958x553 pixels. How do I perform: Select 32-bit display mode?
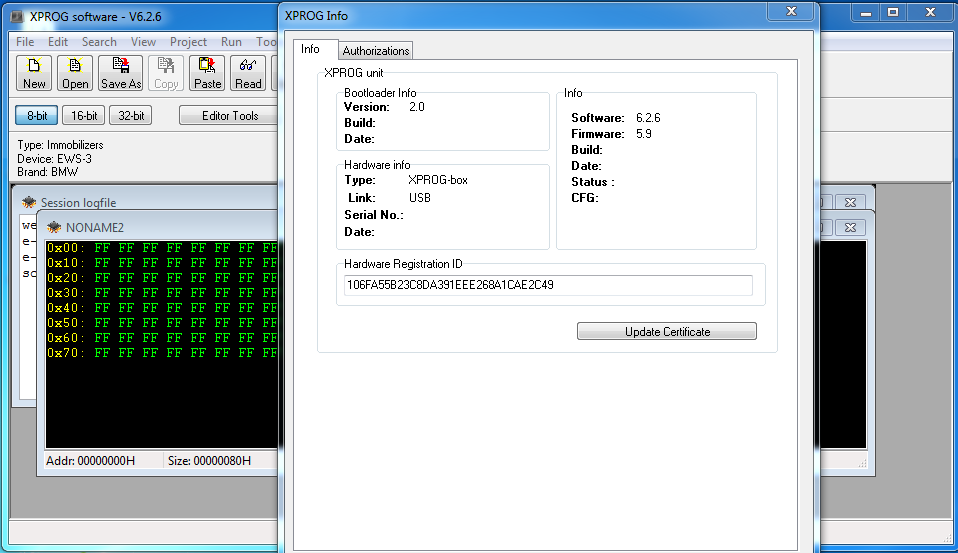click(x=131, y=115)
